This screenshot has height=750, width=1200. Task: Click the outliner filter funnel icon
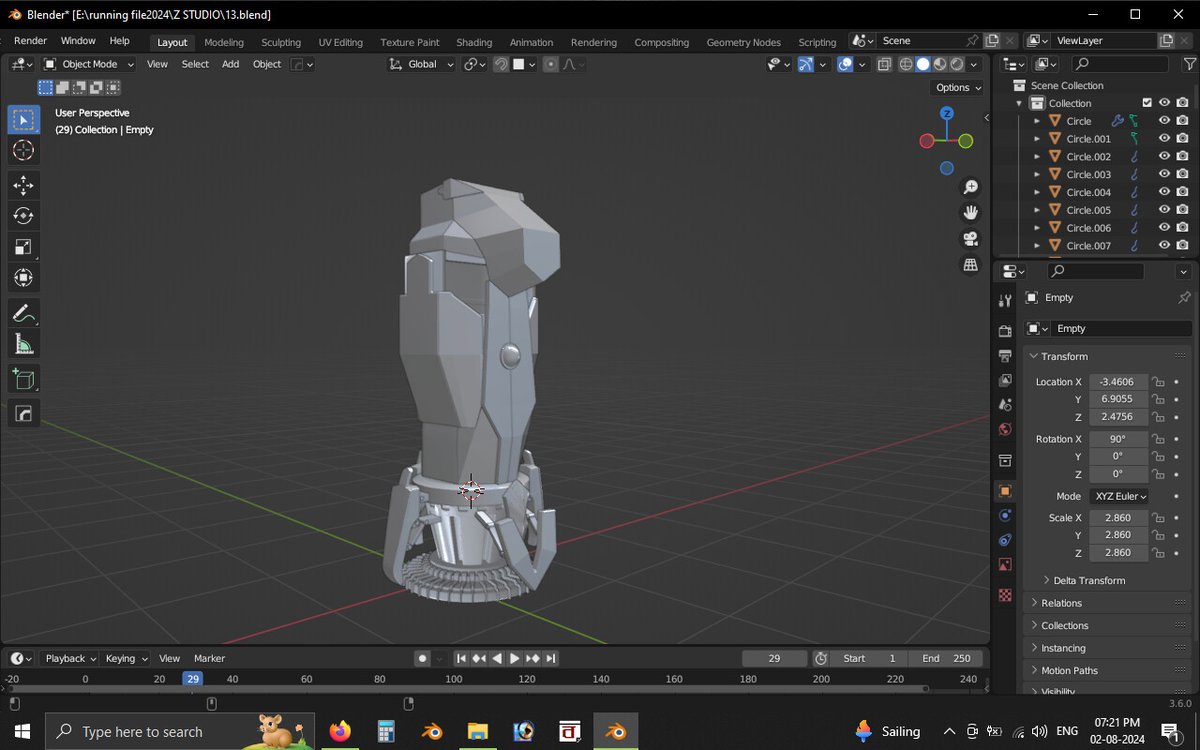[1189, 64]
